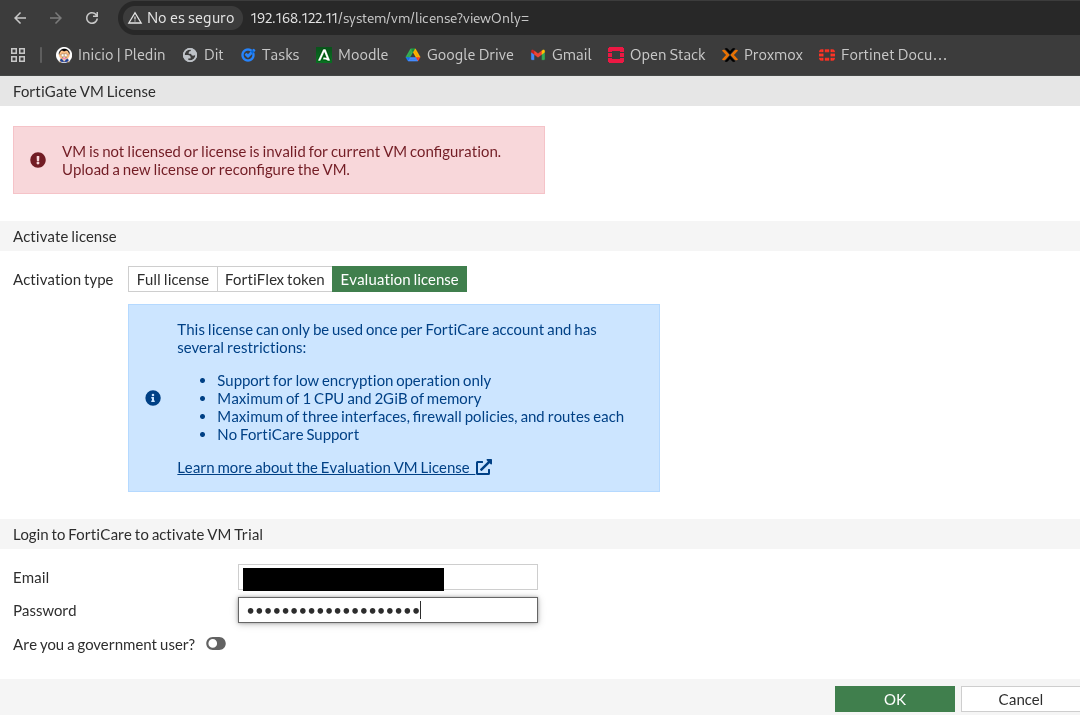Go back with the browser back arrow
This screenshot has height=715, width=1080.
20,18
